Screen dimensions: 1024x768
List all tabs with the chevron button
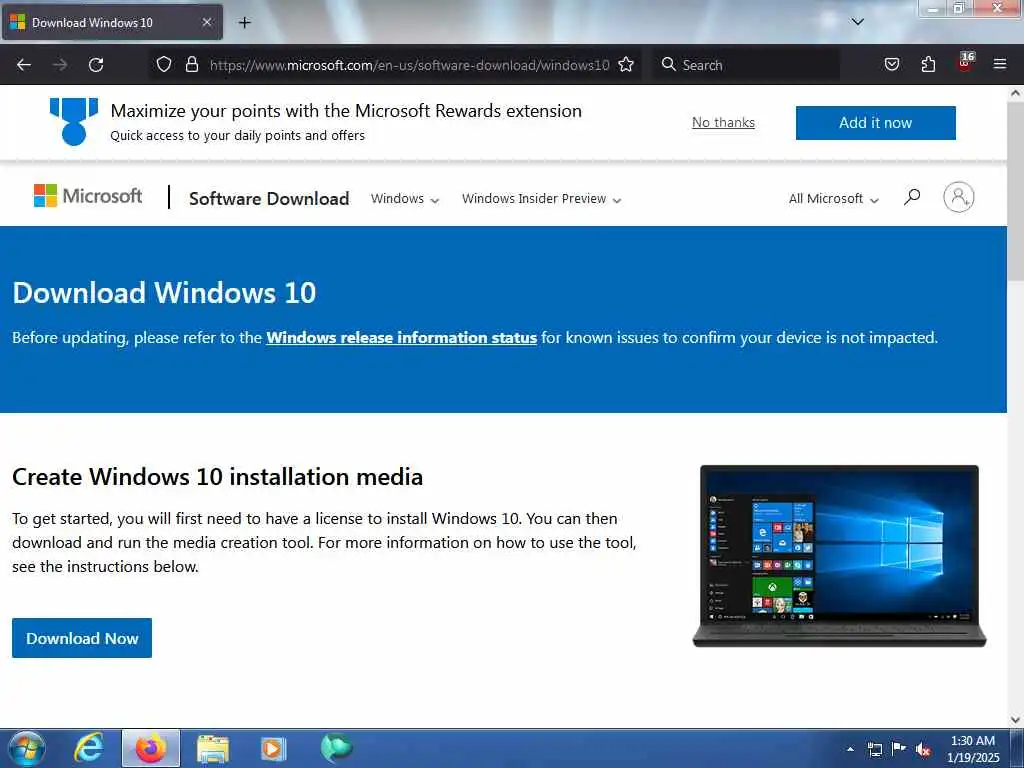(857, 22)
